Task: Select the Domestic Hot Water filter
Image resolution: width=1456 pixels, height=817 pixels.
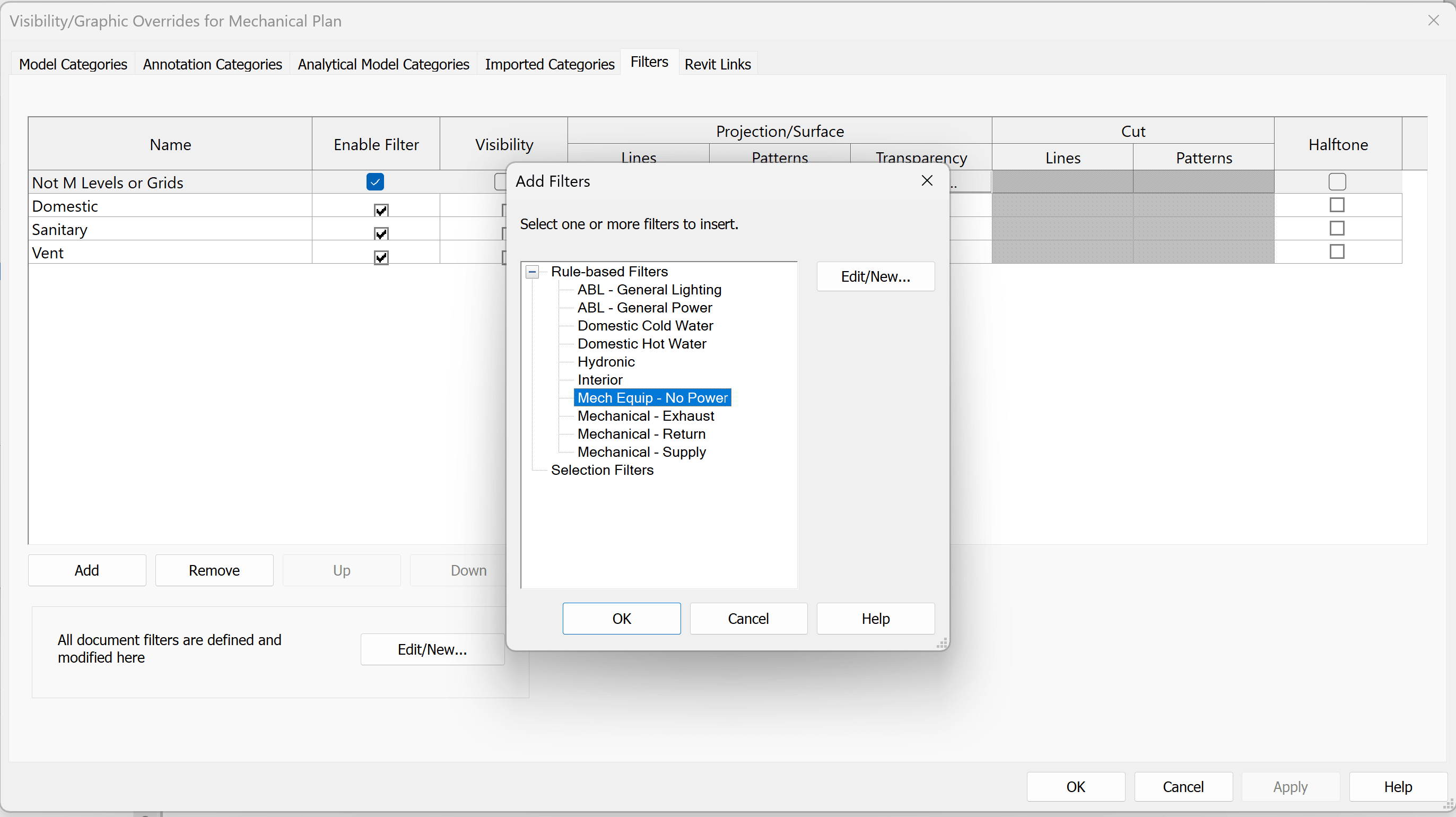Action: coord(641,344)
